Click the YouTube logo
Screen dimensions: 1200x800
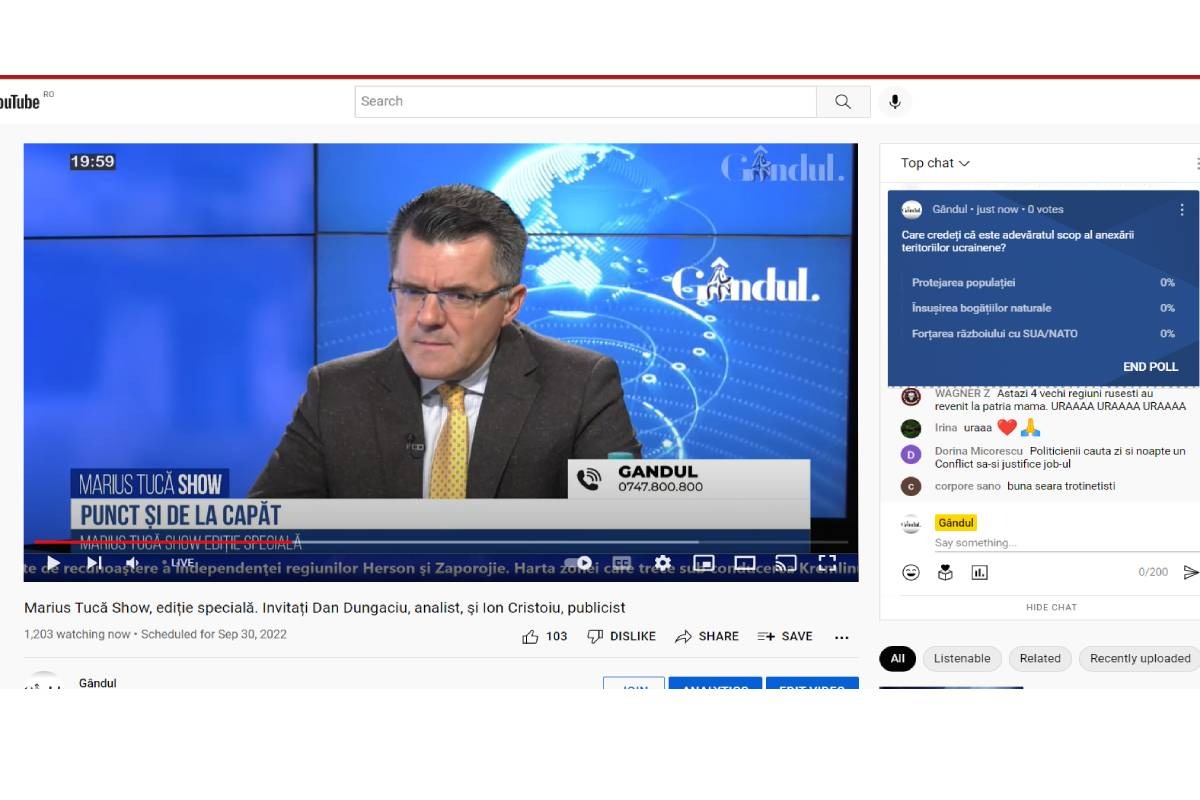[19, 101]
